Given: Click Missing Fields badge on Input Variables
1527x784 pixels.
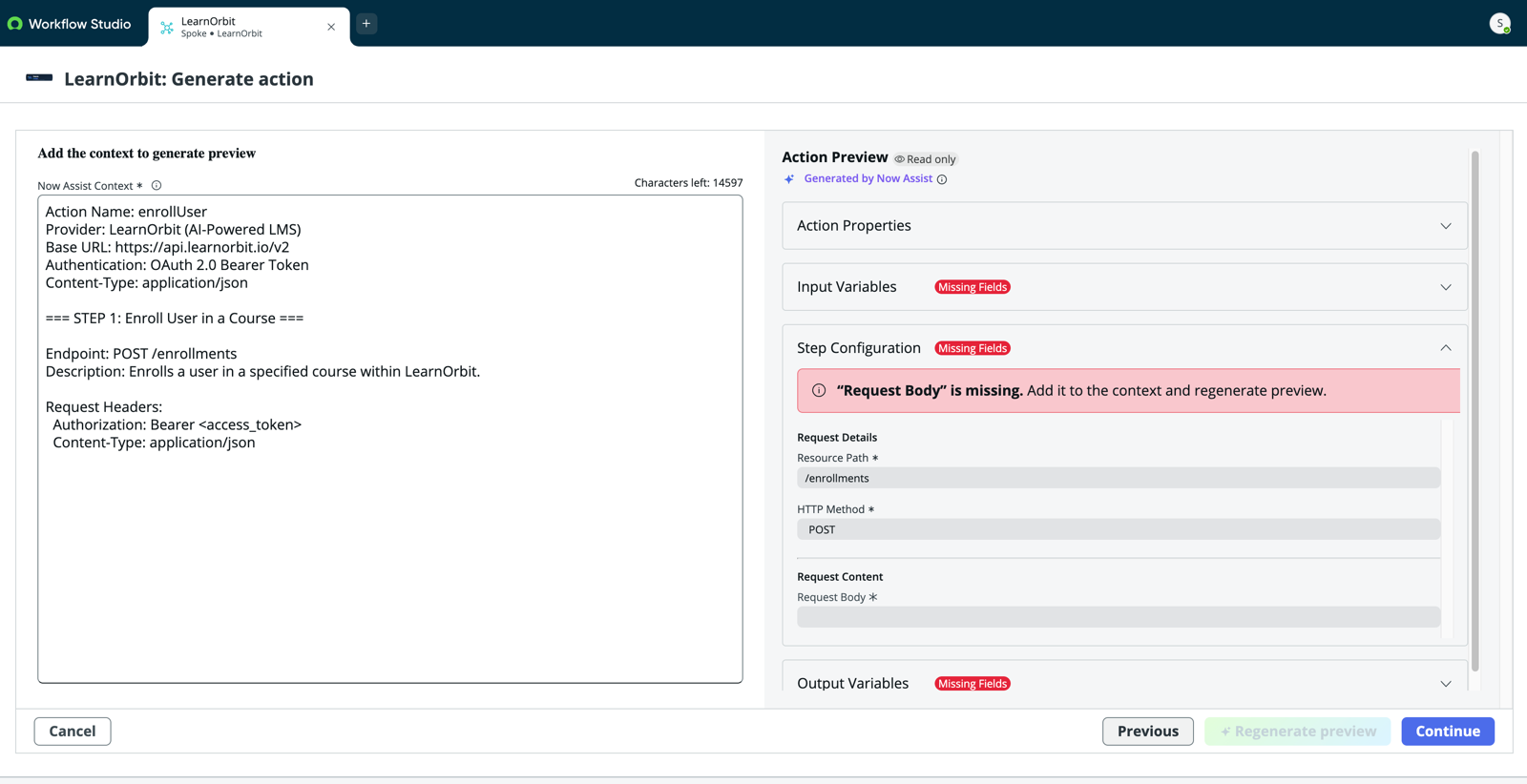Looking at the screenshot, I should coord(972,287).
